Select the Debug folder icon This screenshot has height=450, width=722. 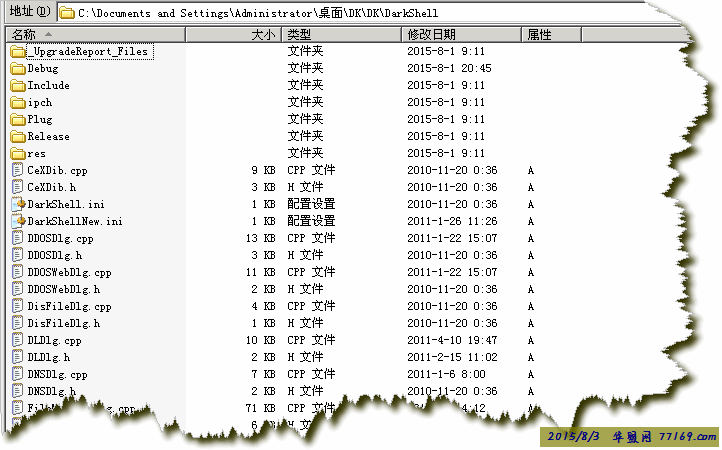[18, 69]
